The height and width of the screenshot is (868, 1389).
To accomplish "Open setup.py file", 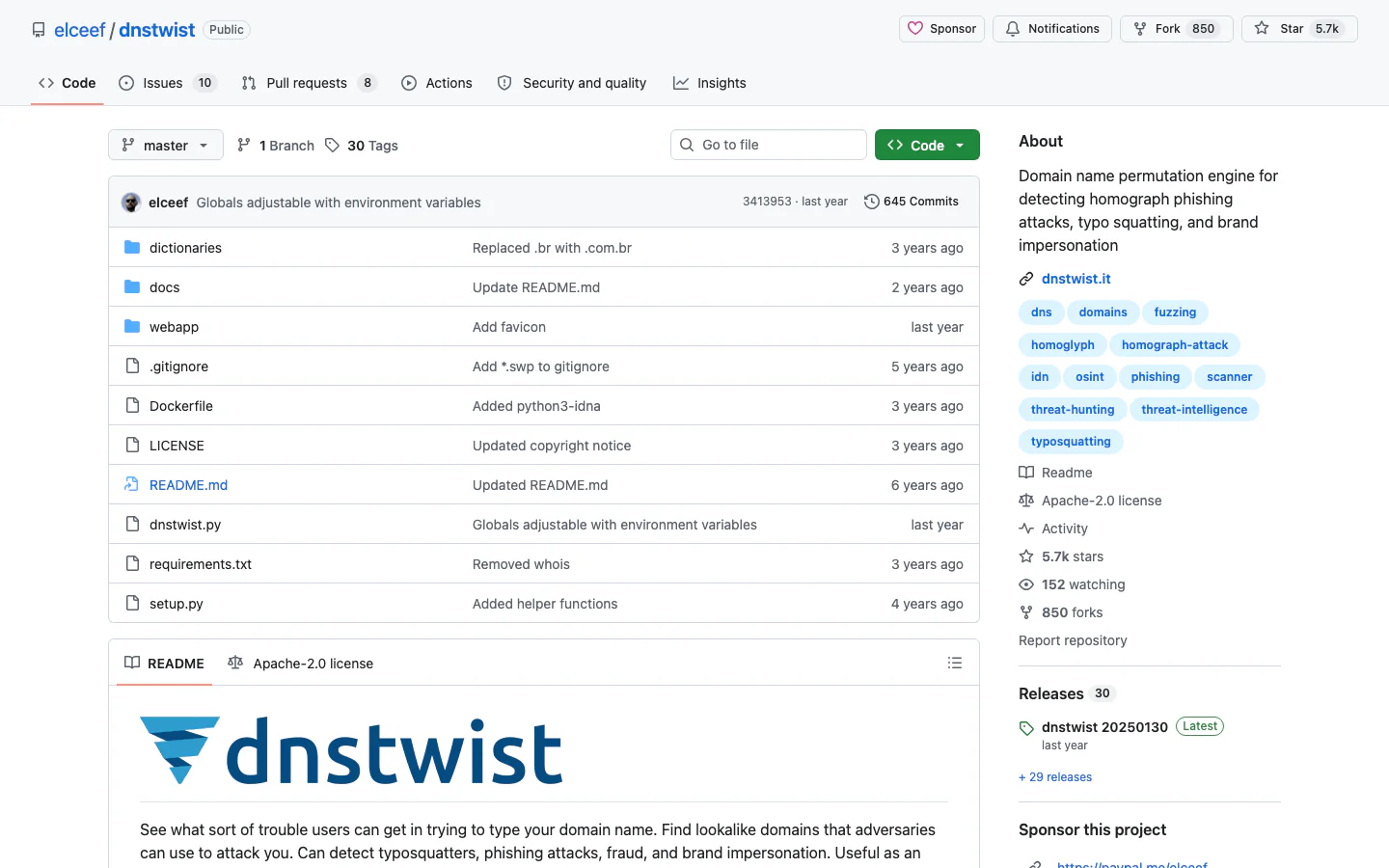I will (x=177, y=604).
